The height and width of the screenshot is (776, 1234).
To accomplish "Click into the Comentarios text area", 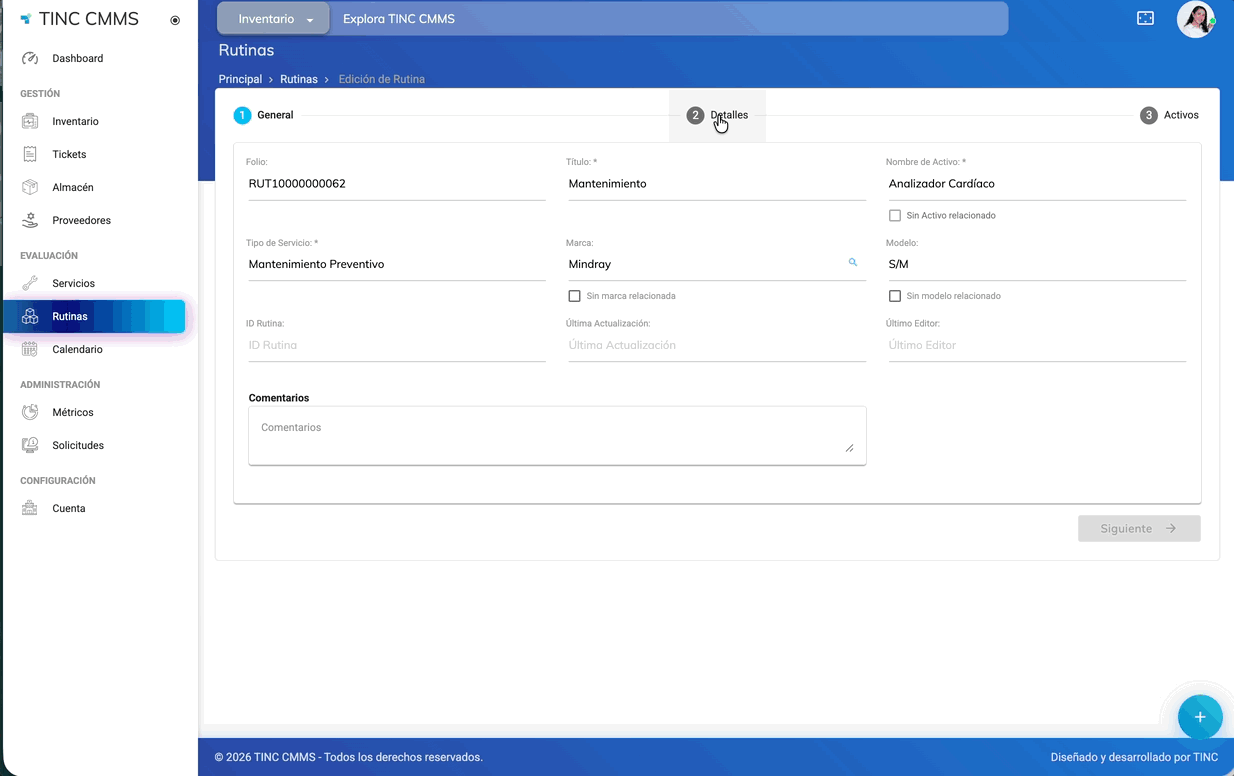I will tap(556, 435).
